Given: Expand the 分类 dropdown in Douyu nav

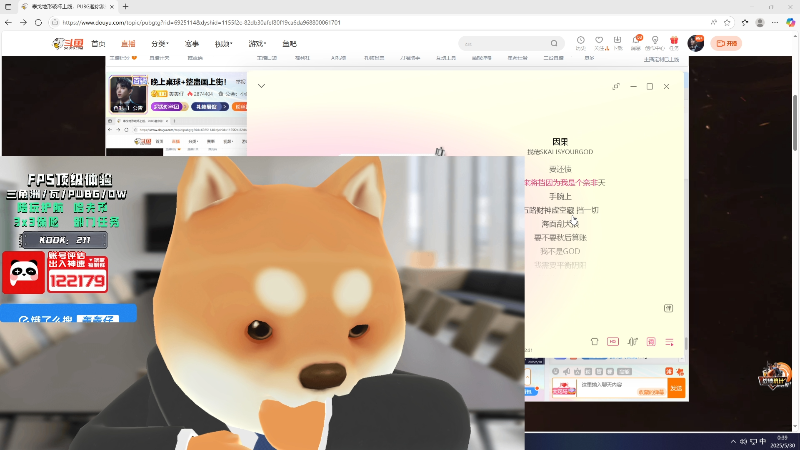Looking at the screenshot, I should tap(160, 44).
